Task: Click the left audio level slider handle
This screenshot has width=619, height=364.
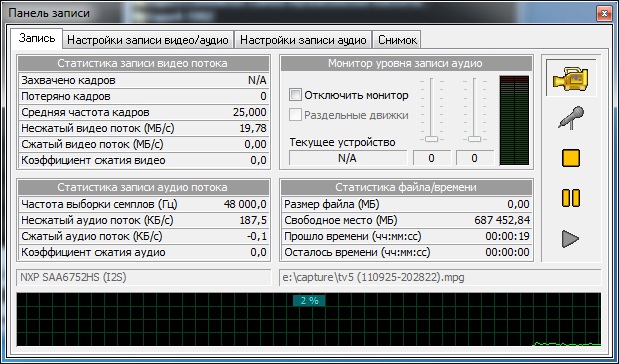Action: [431, 139]
